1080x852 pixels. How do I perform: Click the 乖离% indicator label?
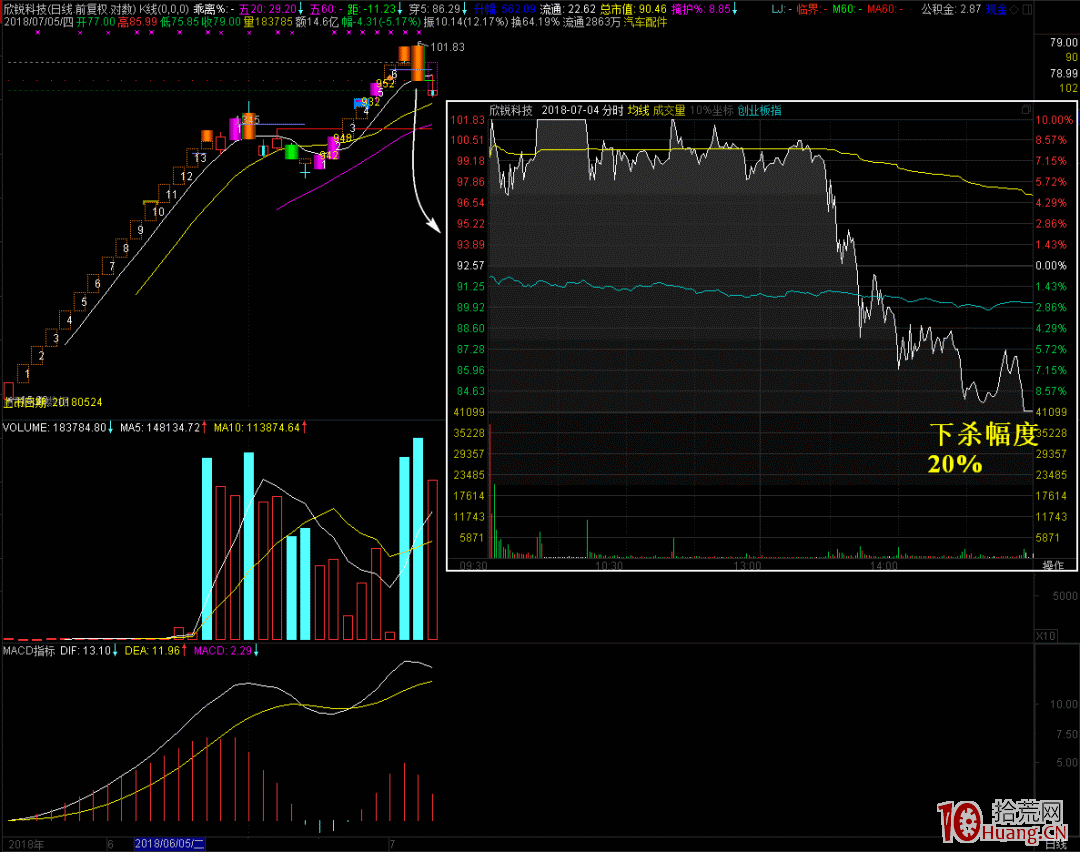(x=214, y=10)
